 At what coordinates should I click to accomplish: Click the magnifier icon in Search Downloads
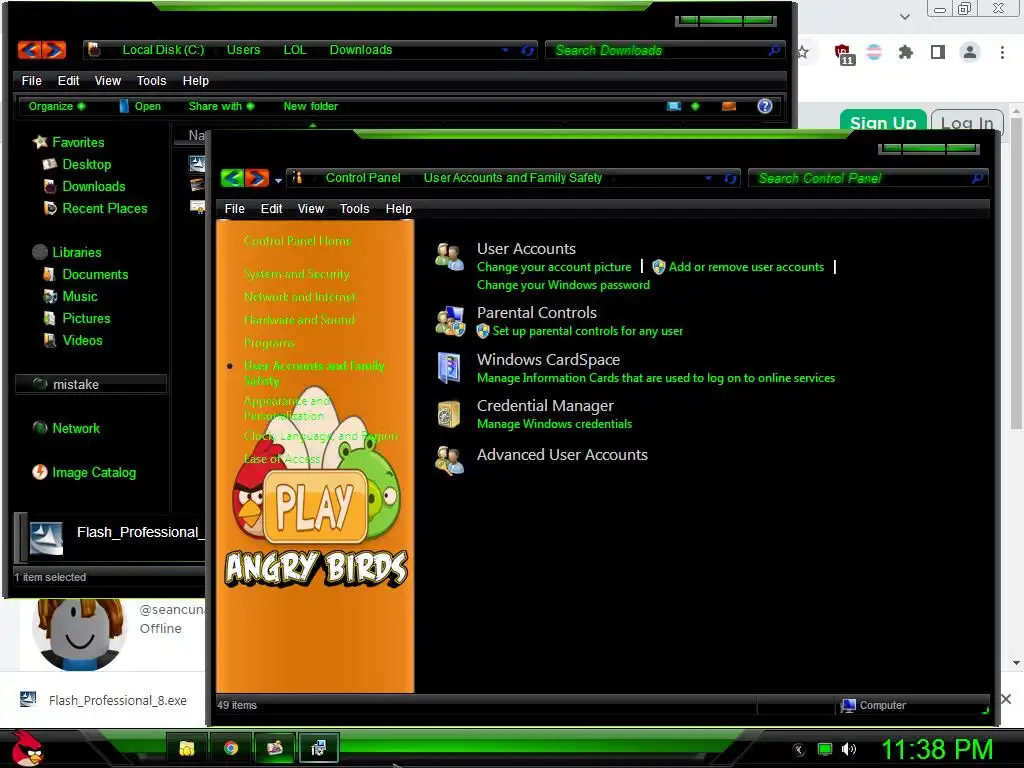coord(774,50)
